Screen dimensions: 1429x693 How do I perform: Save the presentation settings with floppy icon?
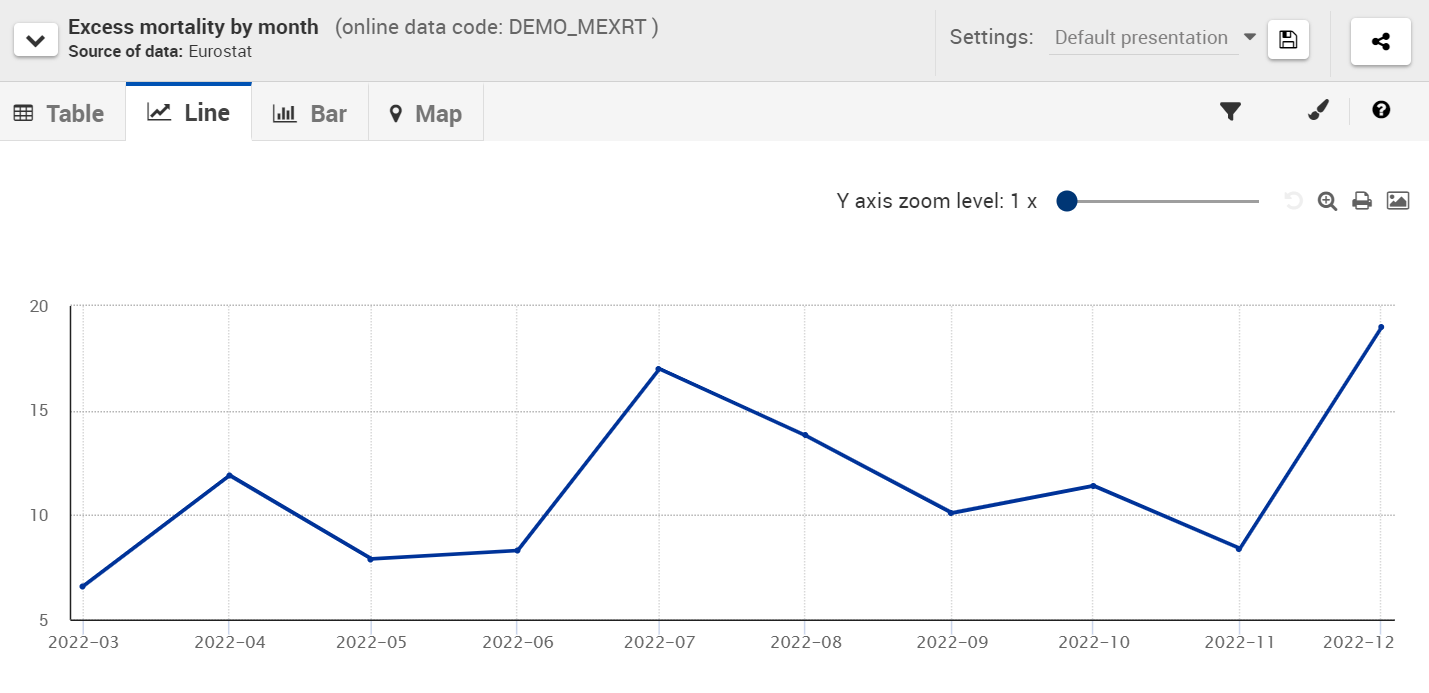1288,40
